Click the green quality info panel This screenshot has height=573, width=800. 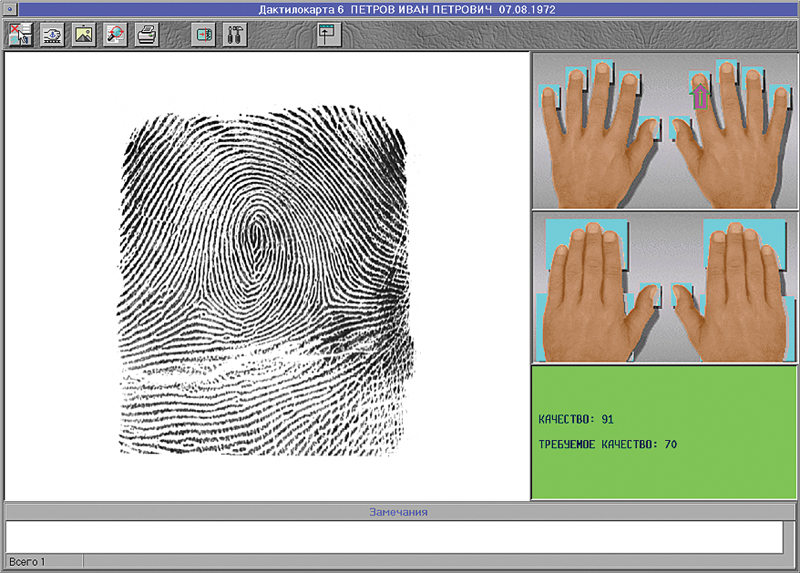click(x=664, y=432)
